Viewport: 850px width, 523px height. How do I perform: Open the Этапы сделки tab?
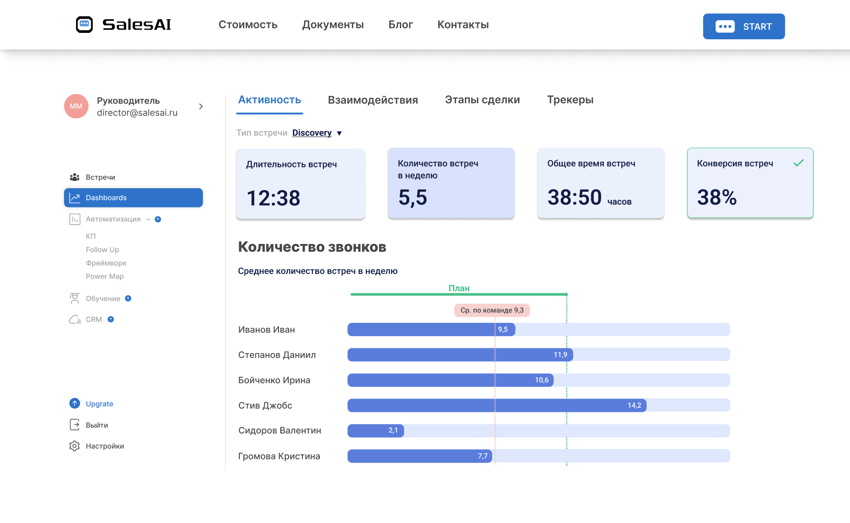(x=482, y=100)
